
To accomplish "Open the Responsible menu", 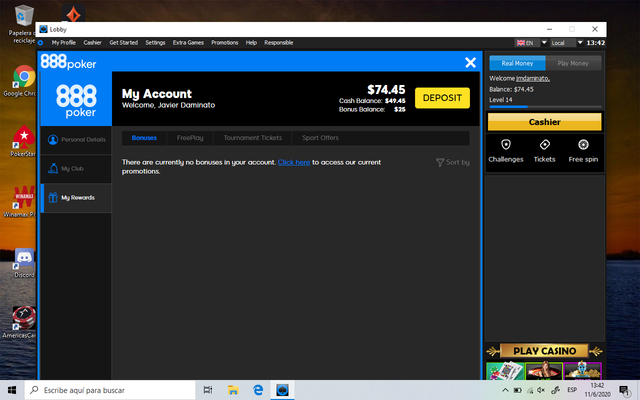I will (x=278, y=42).
